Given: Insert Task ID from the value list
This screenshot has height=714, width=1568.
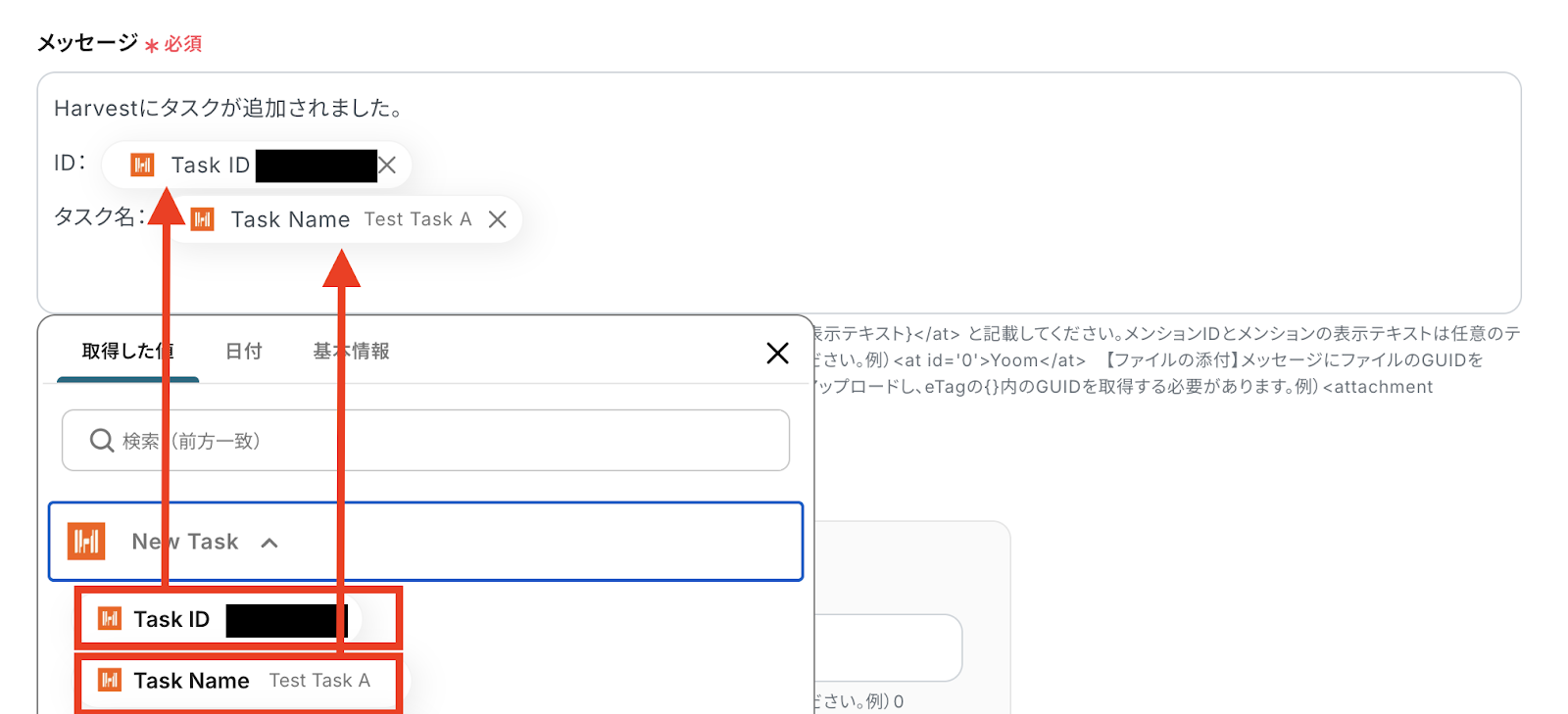Looking at the screenshot, I should [x=172, y=619].
